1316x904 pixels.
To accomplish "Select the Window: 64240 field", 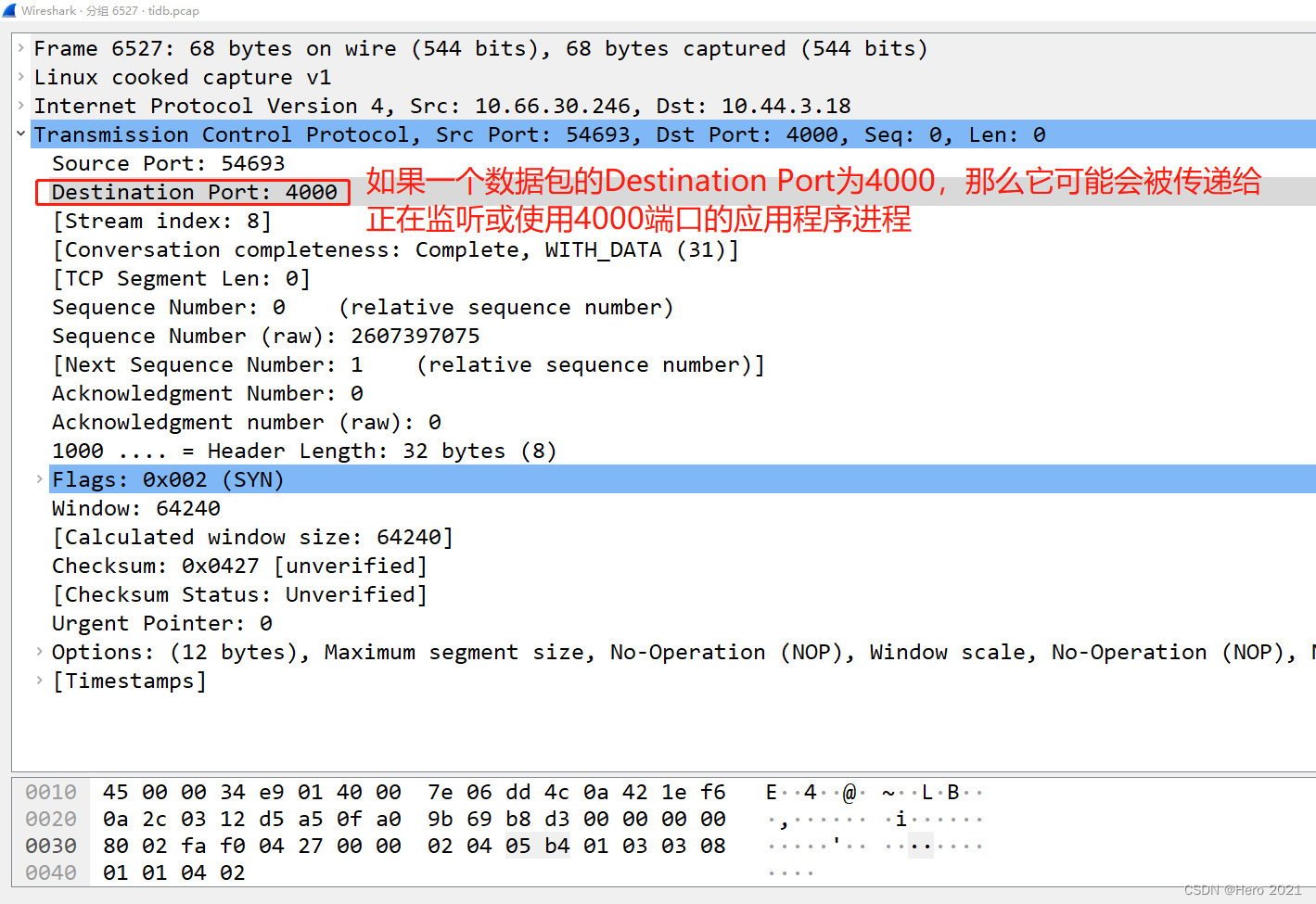I will pos(136,508).
